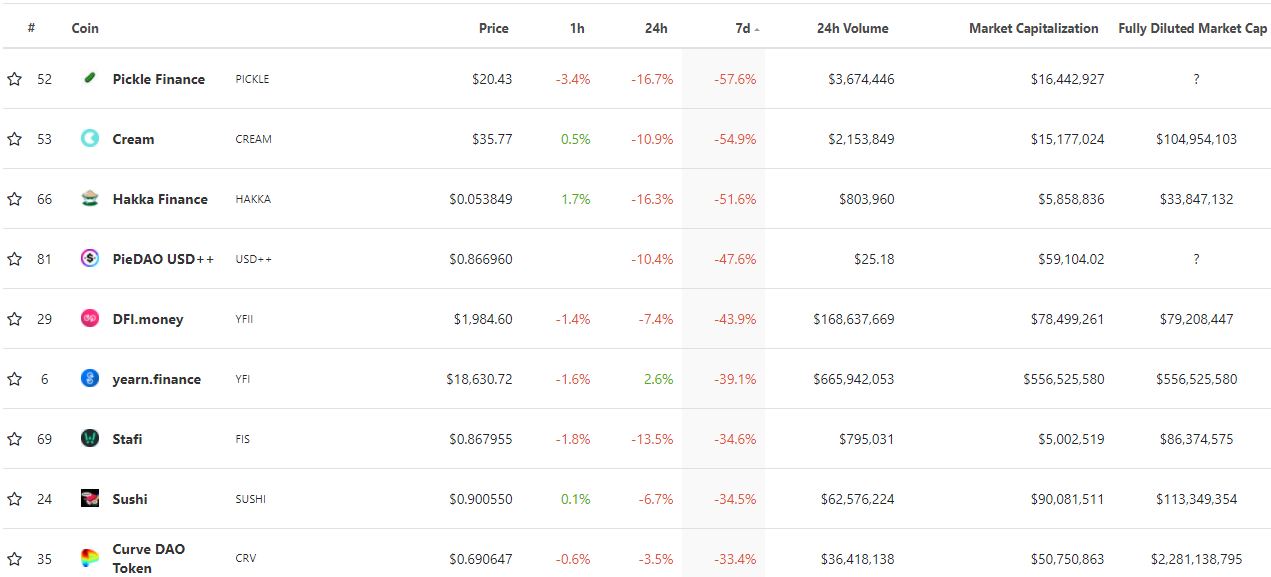1271x577 pixels.
Task: Sort by 1h change column
Action: [577, 28]
